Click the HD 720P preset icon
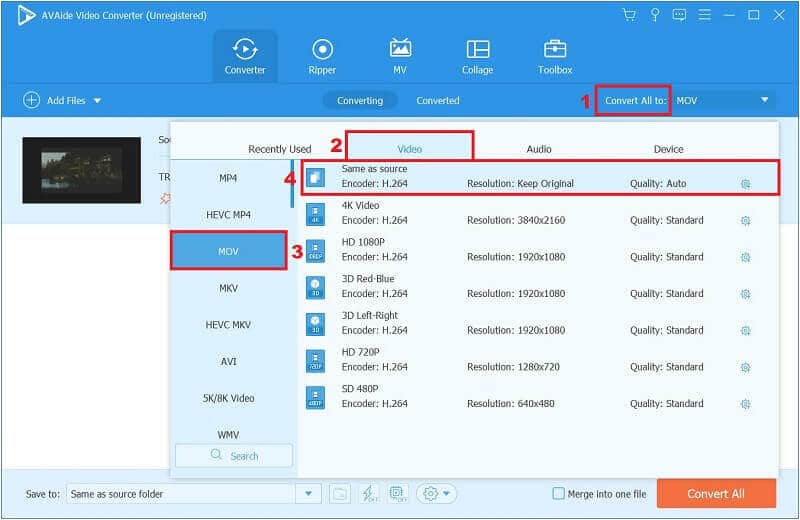Screen dimensions: 800x520 315,361
